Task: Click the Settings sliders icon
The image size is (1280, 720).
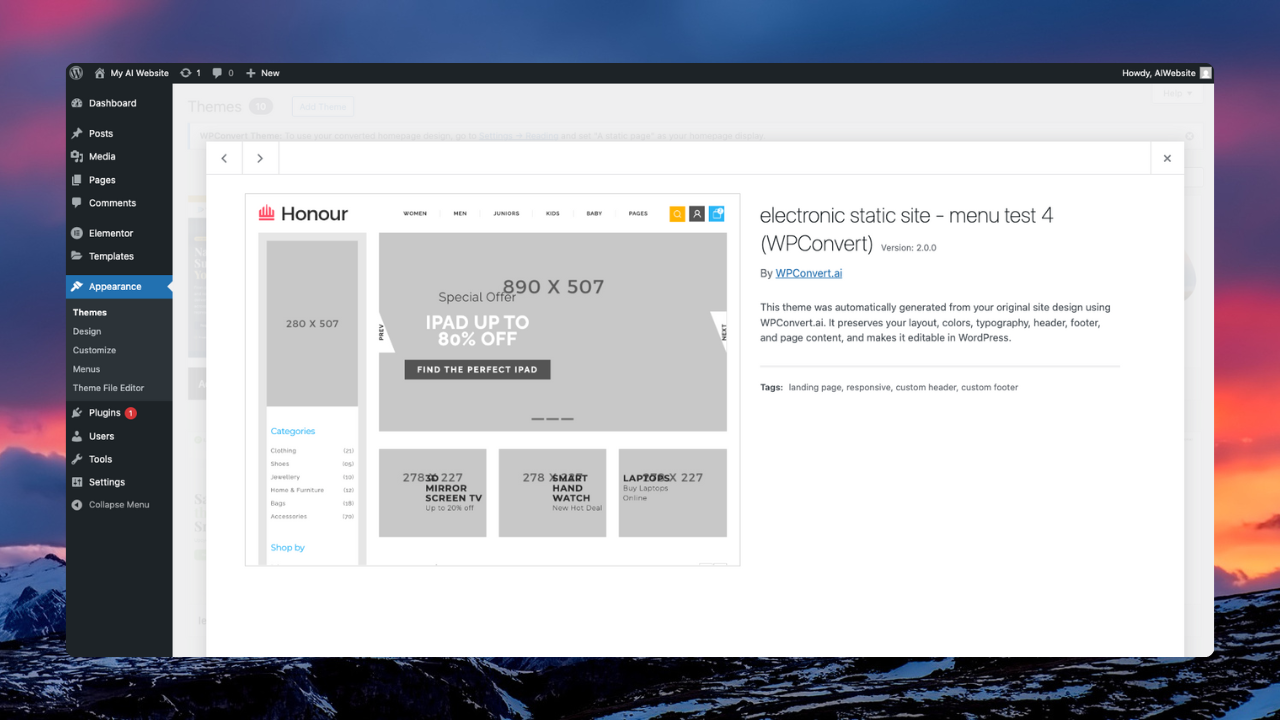Action: [x=77, y=482]
